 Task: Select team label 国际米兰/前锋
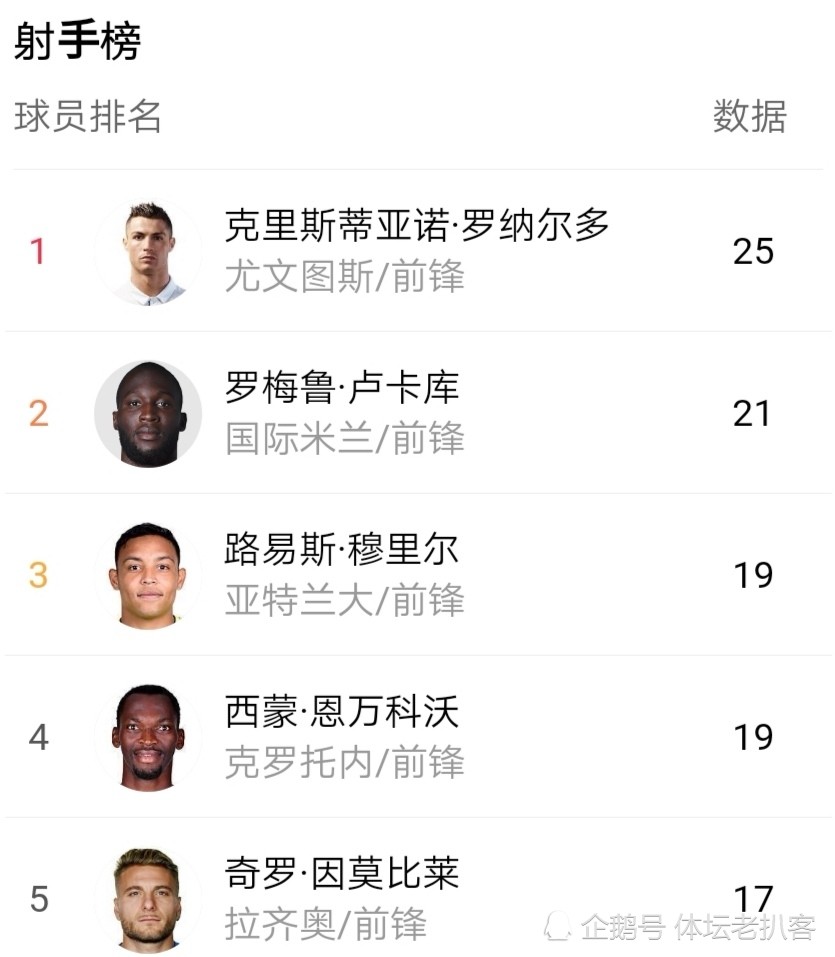tap(345, 438)
